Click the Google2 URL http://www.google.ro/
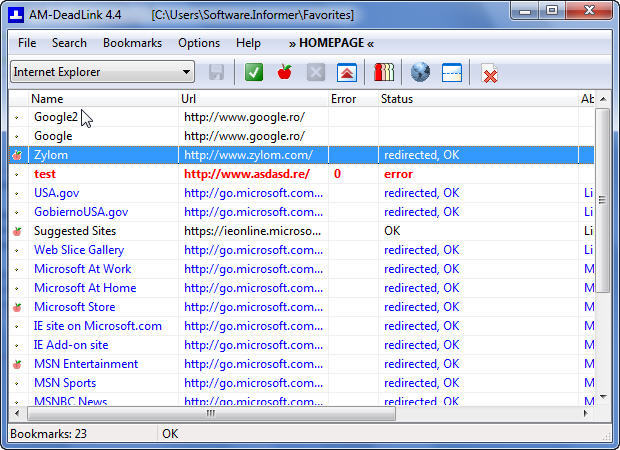The height and width of the screenshot is (450, 620). pos(244,117)
